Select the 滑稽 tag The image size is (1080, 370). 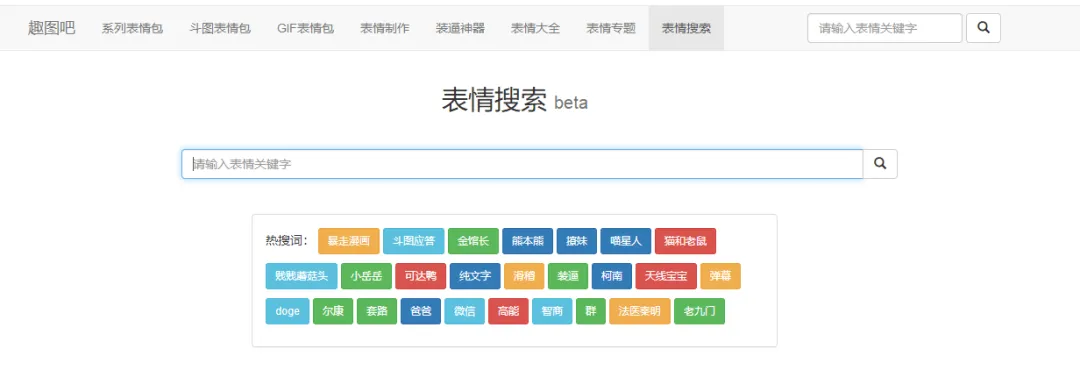pyautogui.click(x=524, y=276)
